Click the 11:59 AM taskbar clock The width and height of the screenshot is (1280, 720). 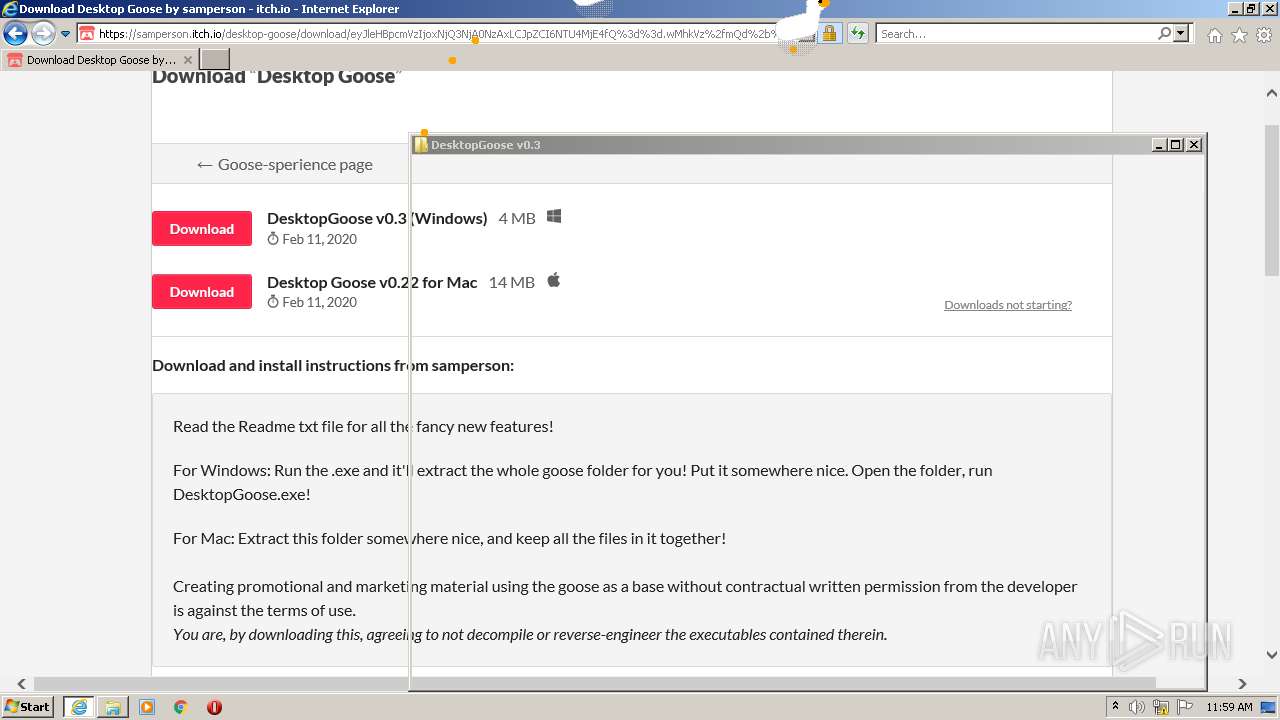[1229, 707]
